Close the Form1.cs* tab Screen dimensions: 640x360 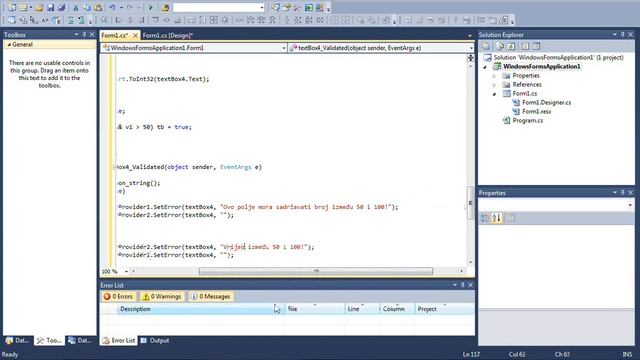(x=135, y=36)
